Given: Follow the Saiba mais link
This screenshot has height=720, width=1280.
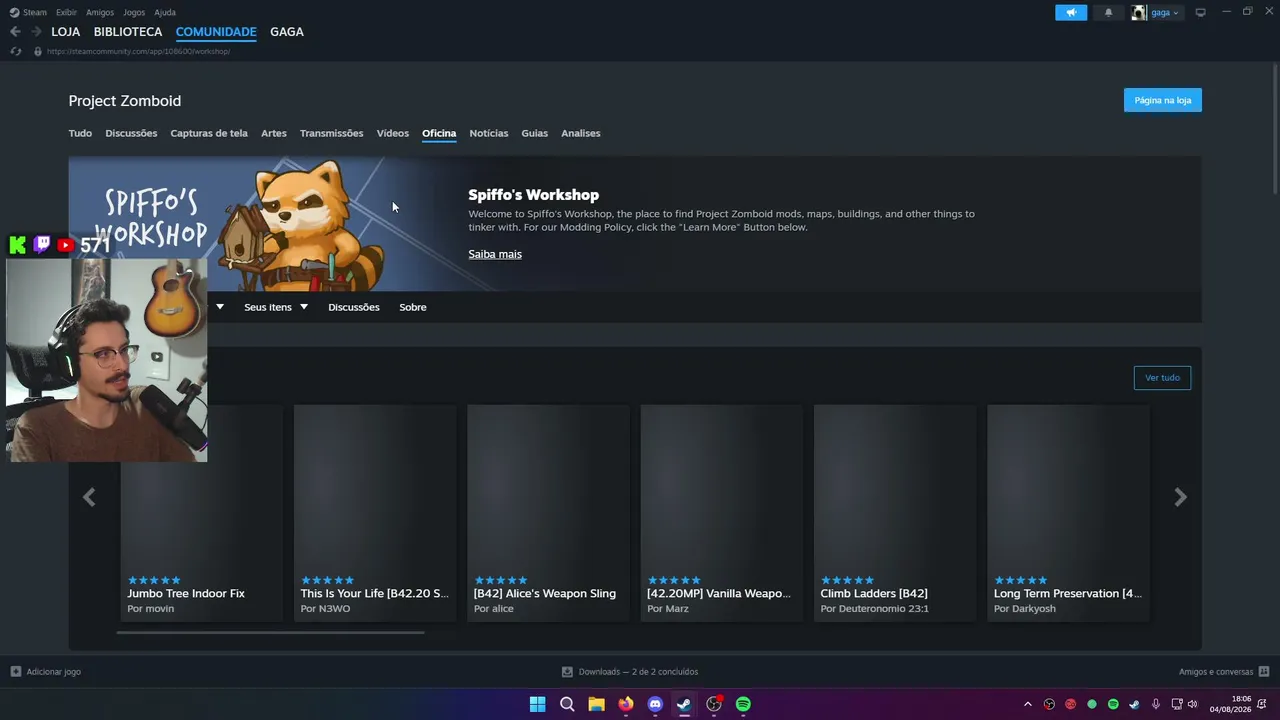Looking at the screenshot, I should (495, 254).
